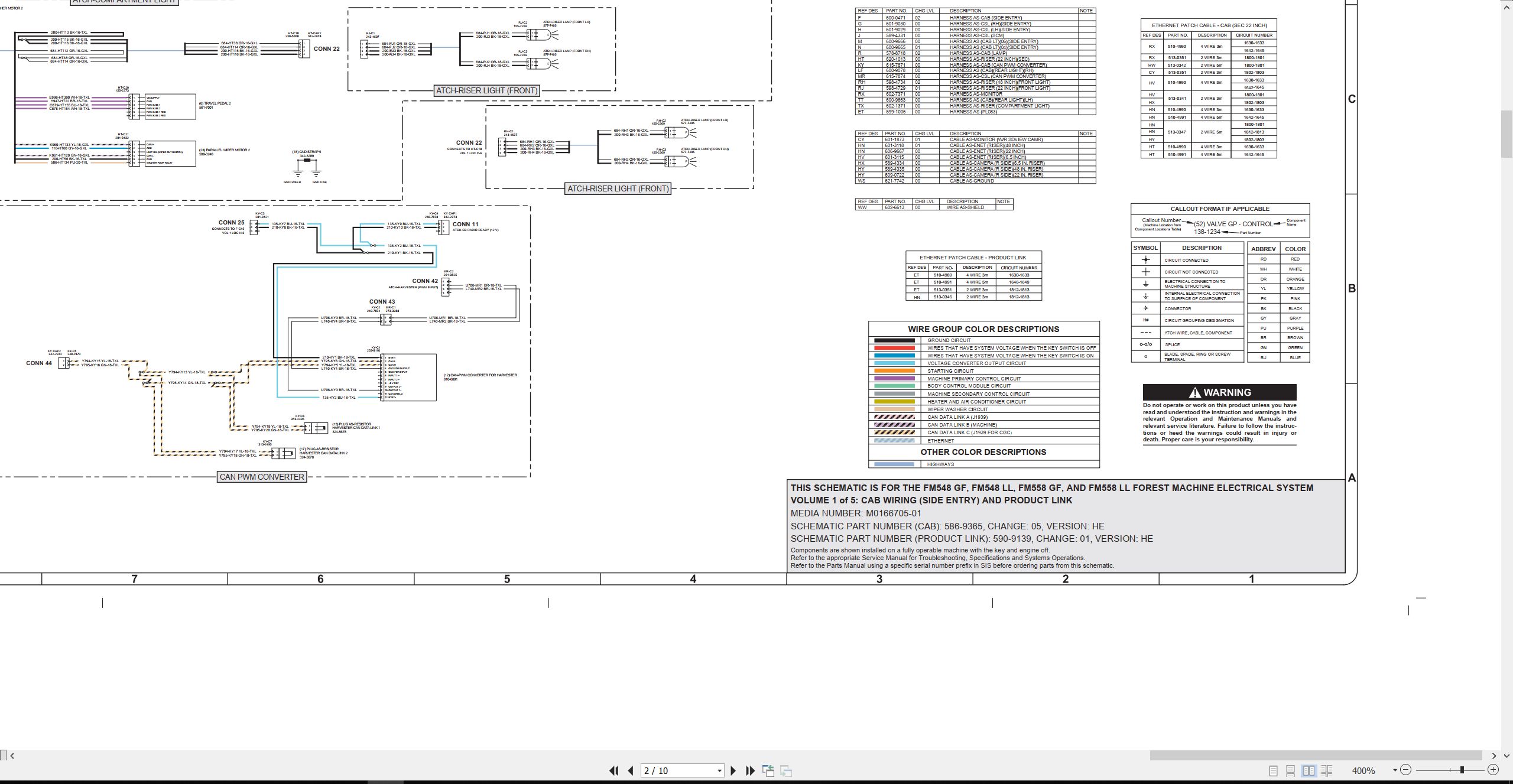The width and height of the screenshot is (1513, 784).
Task: Click the GROUND CIRCUIT black swatch
Action: pos(894,340)
